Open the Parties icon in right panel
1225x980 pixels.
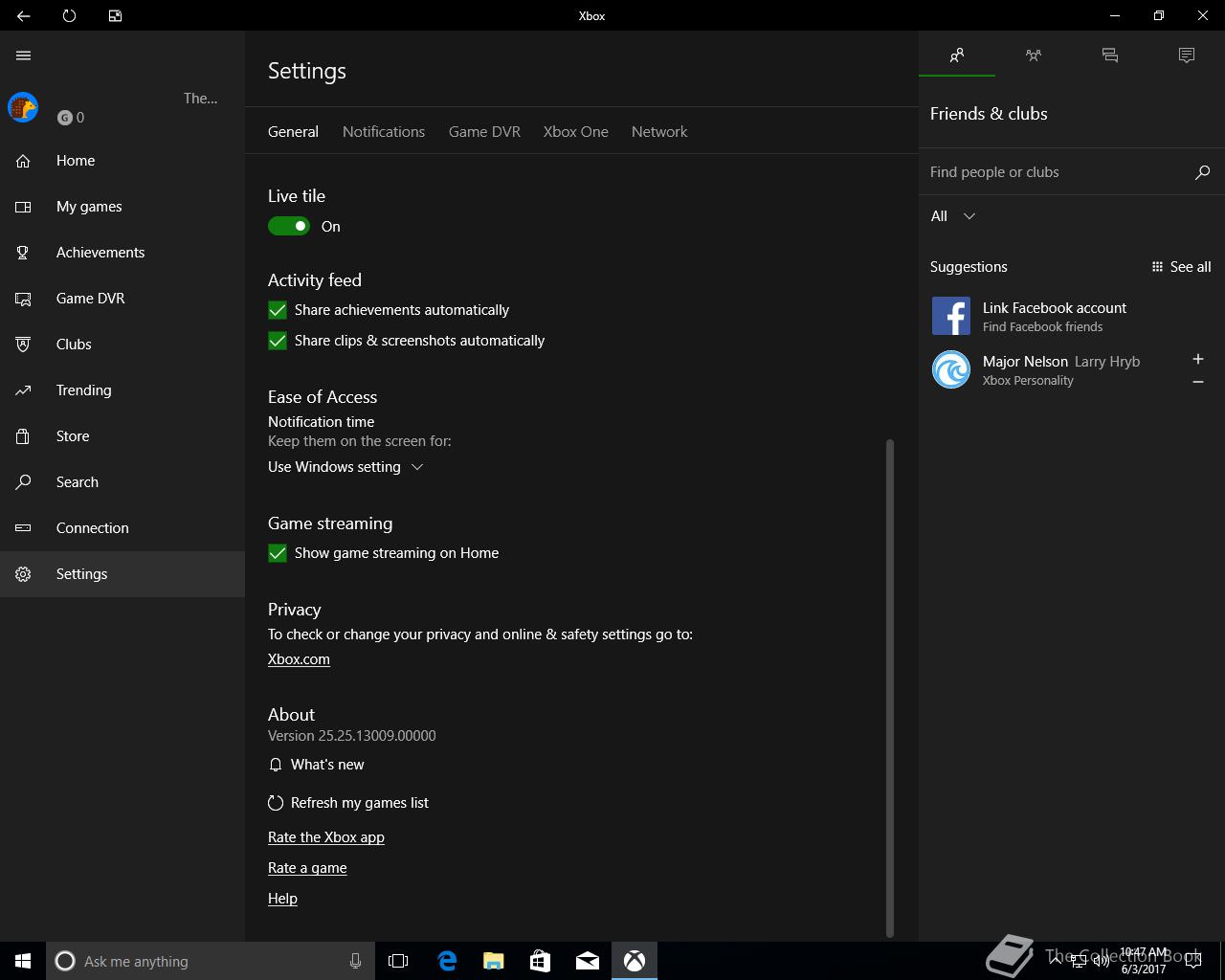pos(1034,56)
